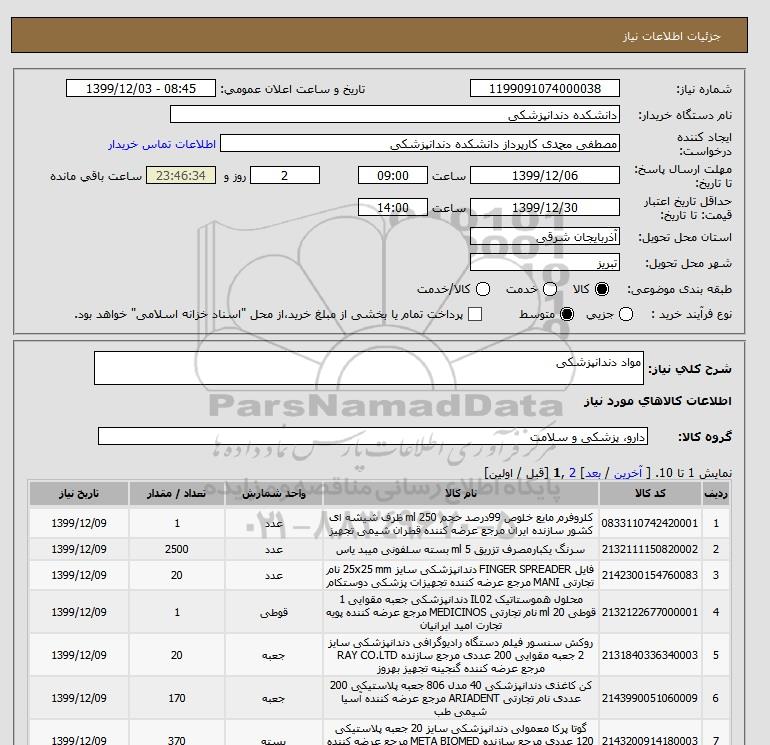
Task: Select the کالا radio button
Action: [602, 289]
